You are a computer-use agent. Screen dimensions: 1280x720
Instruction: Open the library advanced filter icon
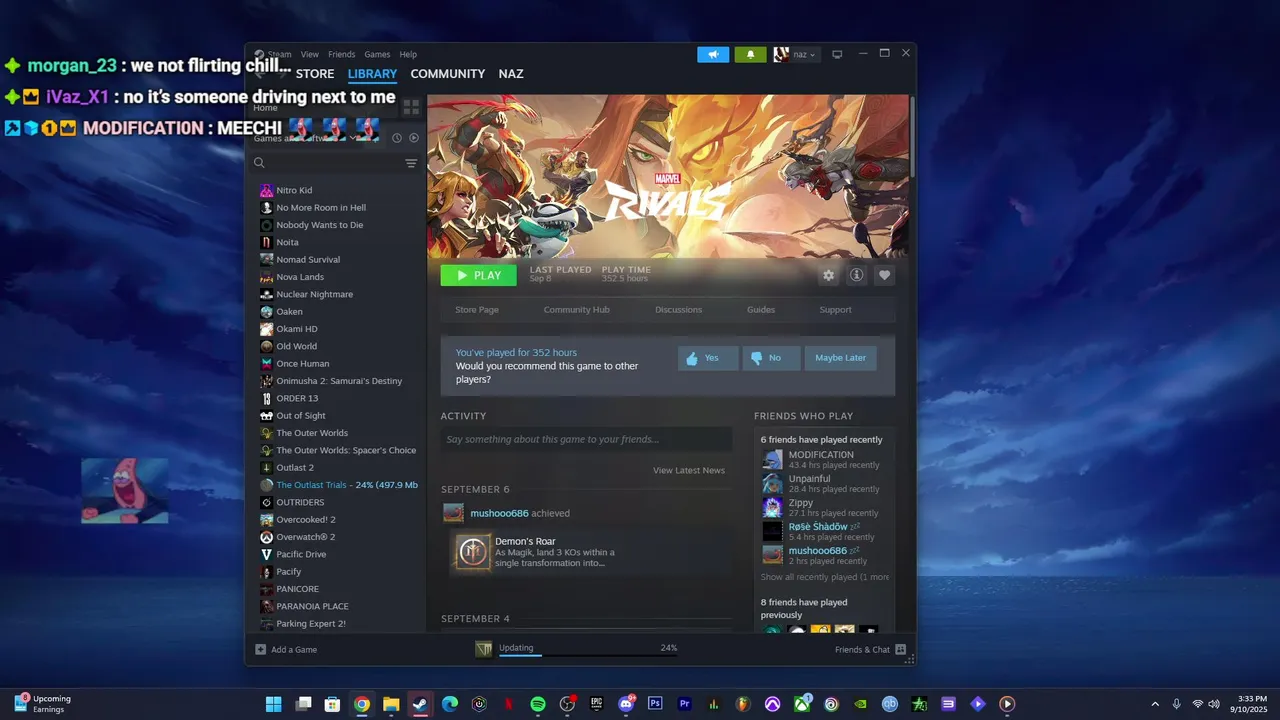click(411, 163)
